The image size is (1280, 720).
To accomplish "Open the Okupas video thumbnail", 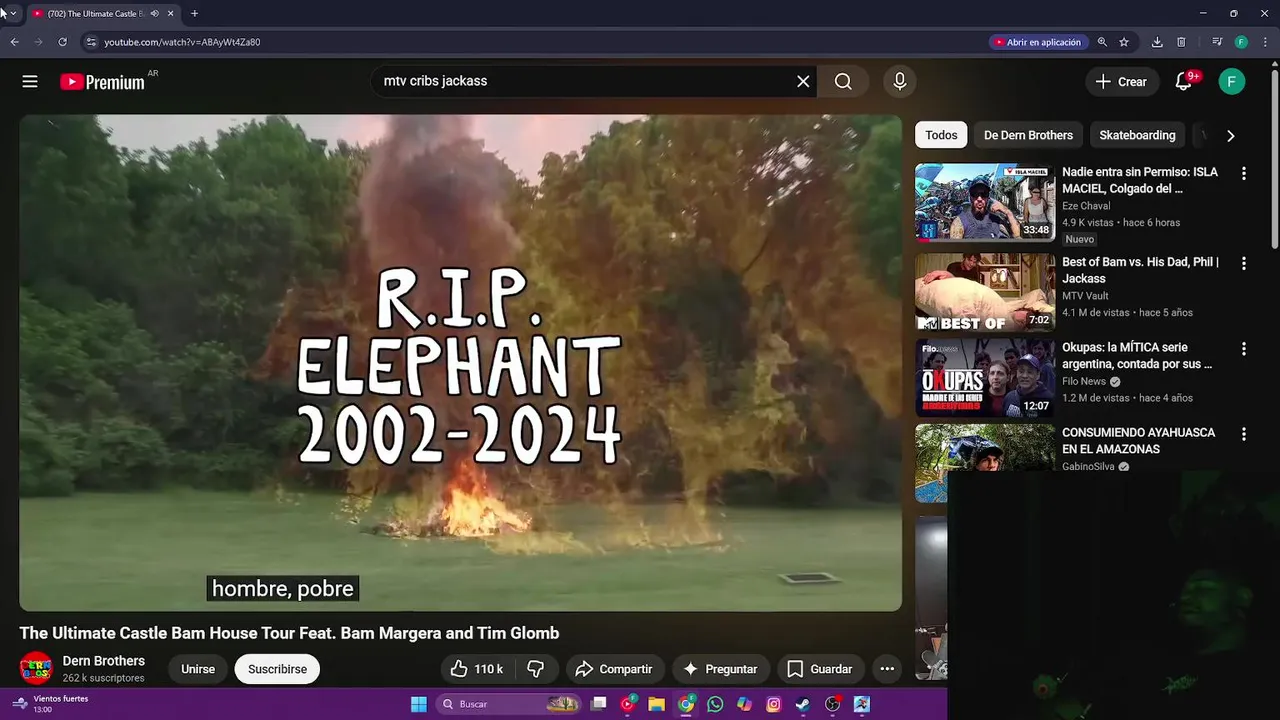I will coord(985,378).
